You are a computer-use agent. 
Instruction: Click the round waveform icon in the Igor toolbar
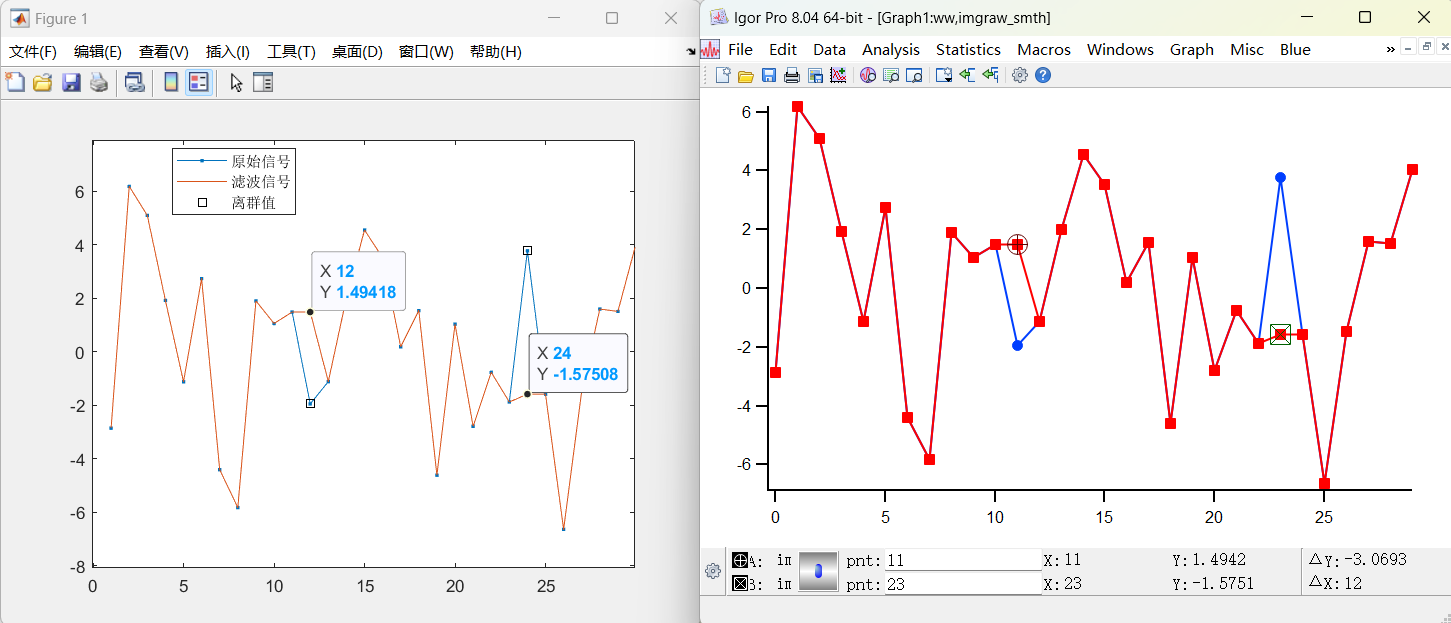(867, 75)
